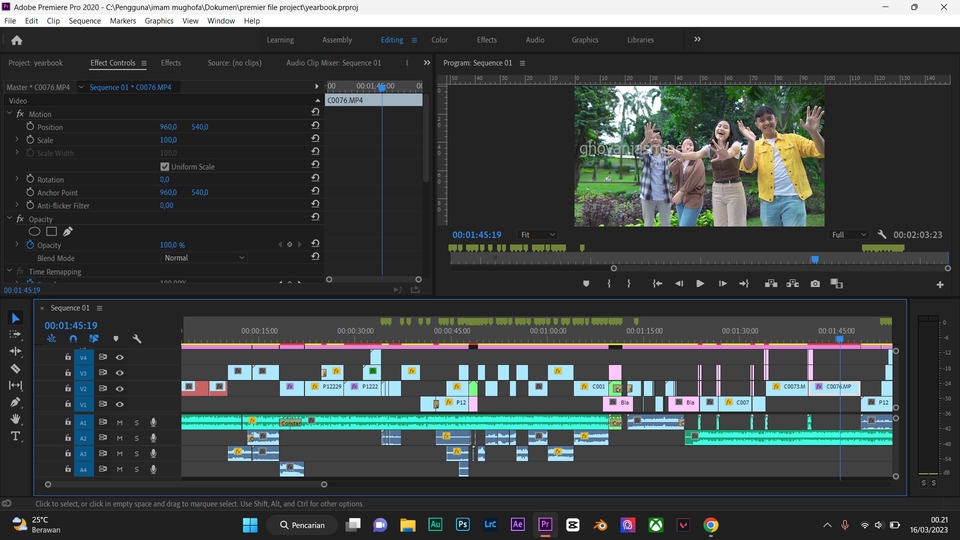The width and height of the screenshot is (960, 540).
Task: Open the Markers menu
Action: [x=122, y=21]
